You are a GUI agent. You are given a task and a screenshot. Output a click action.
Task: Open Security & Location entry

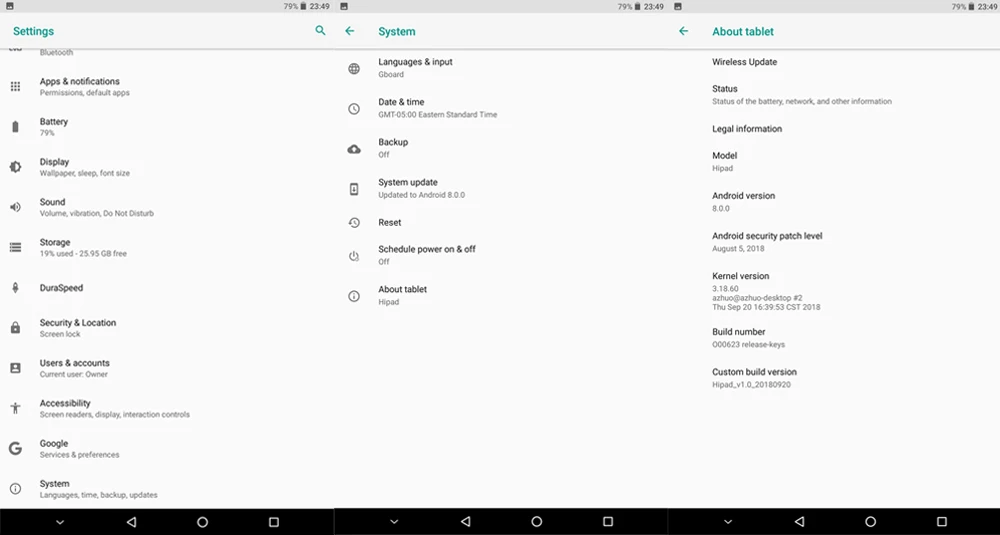pos(167,328)
